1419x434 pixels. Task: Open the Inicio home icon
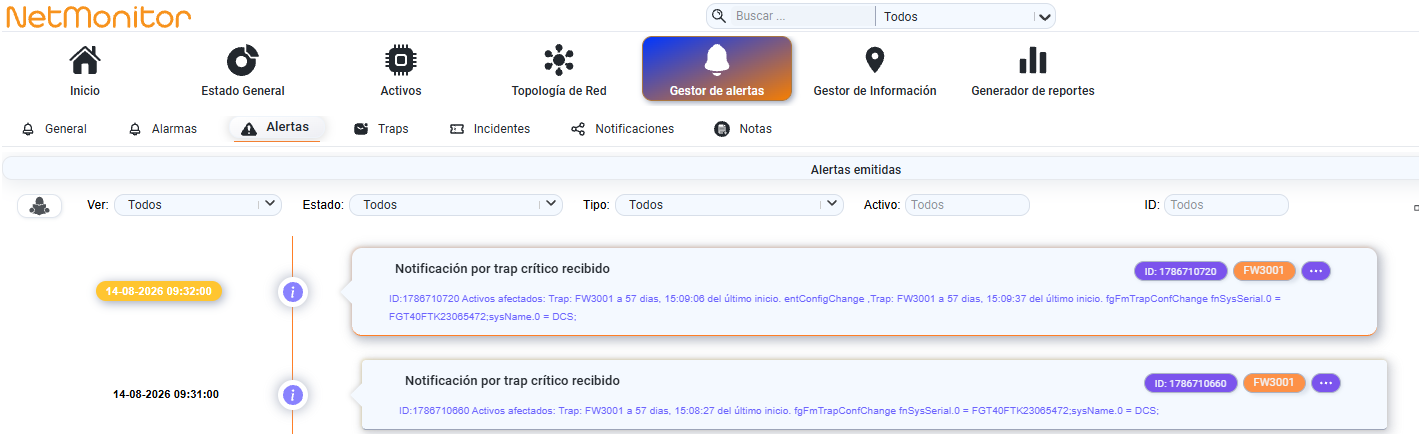(85, 61)
